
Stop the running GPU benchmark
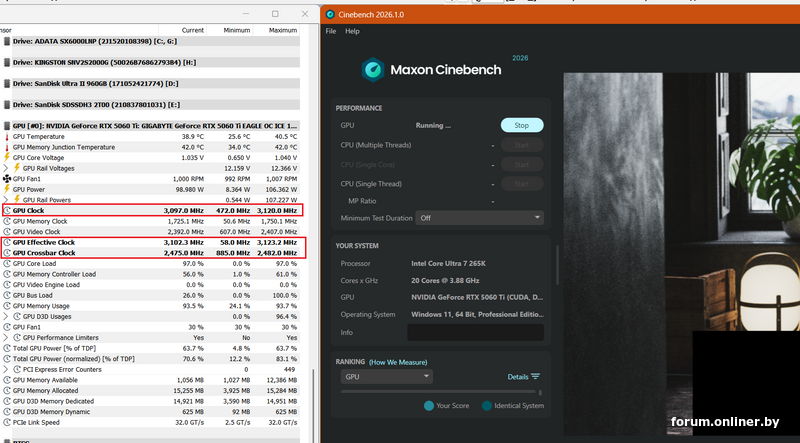click(x=521, y=125)
